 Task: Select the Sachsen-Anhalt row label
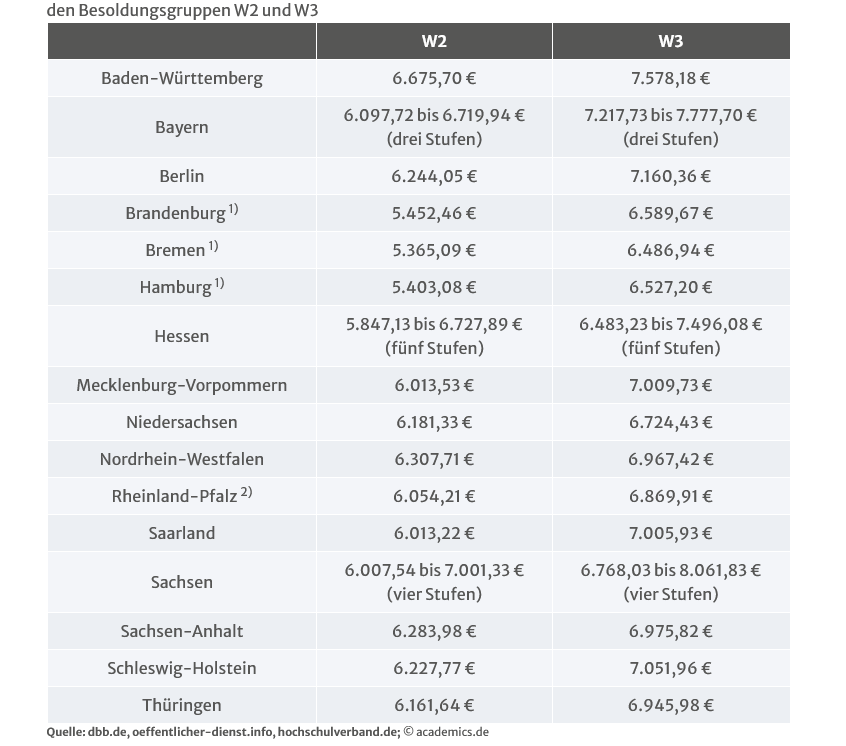pos(182,631)
